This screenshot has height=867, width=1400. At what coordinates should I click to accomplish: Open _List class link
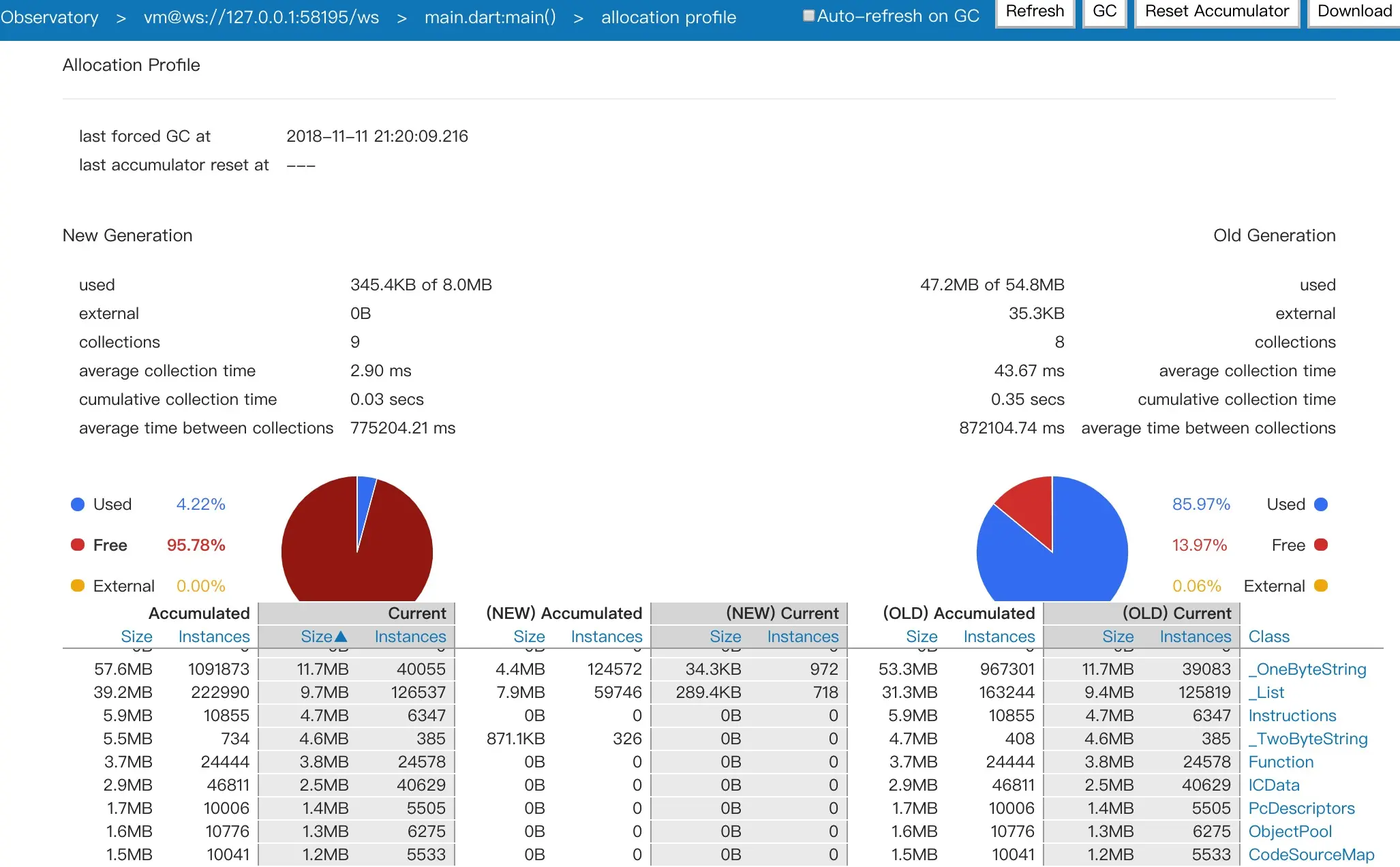1266,693
